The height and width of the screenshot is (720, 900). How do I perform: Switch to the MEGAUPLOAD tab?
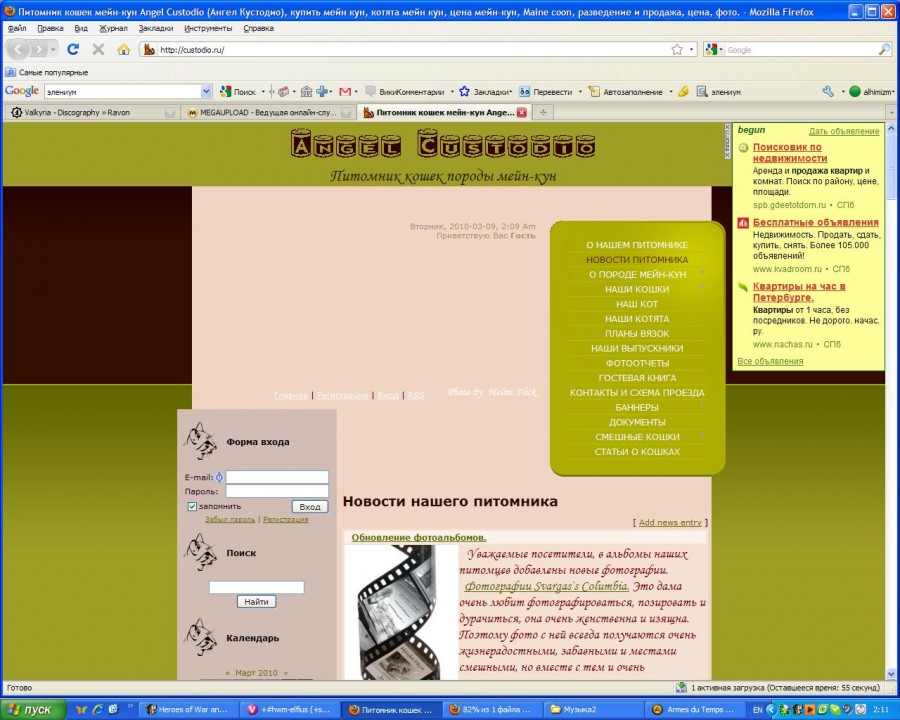(x=269, y=113)
